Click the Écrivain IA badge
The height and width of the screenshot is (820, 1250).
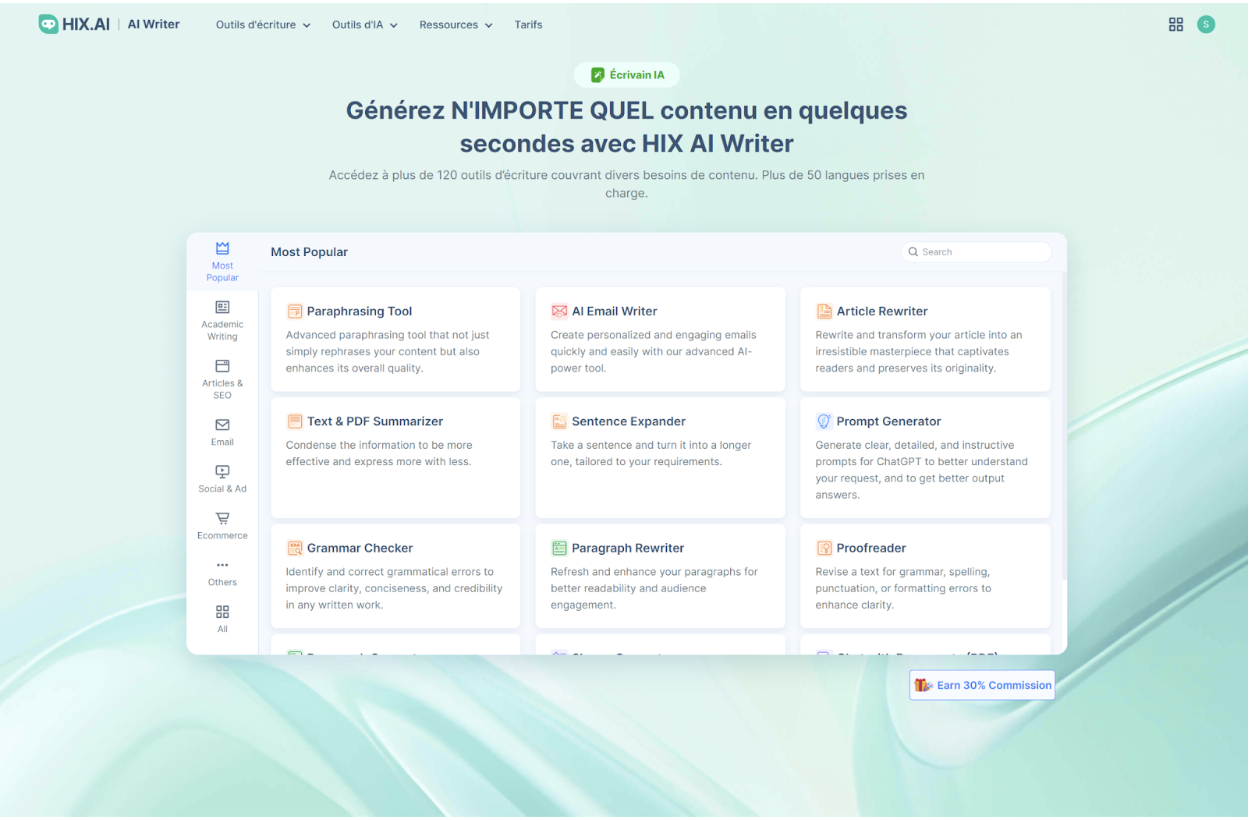(x=627, y=75)
